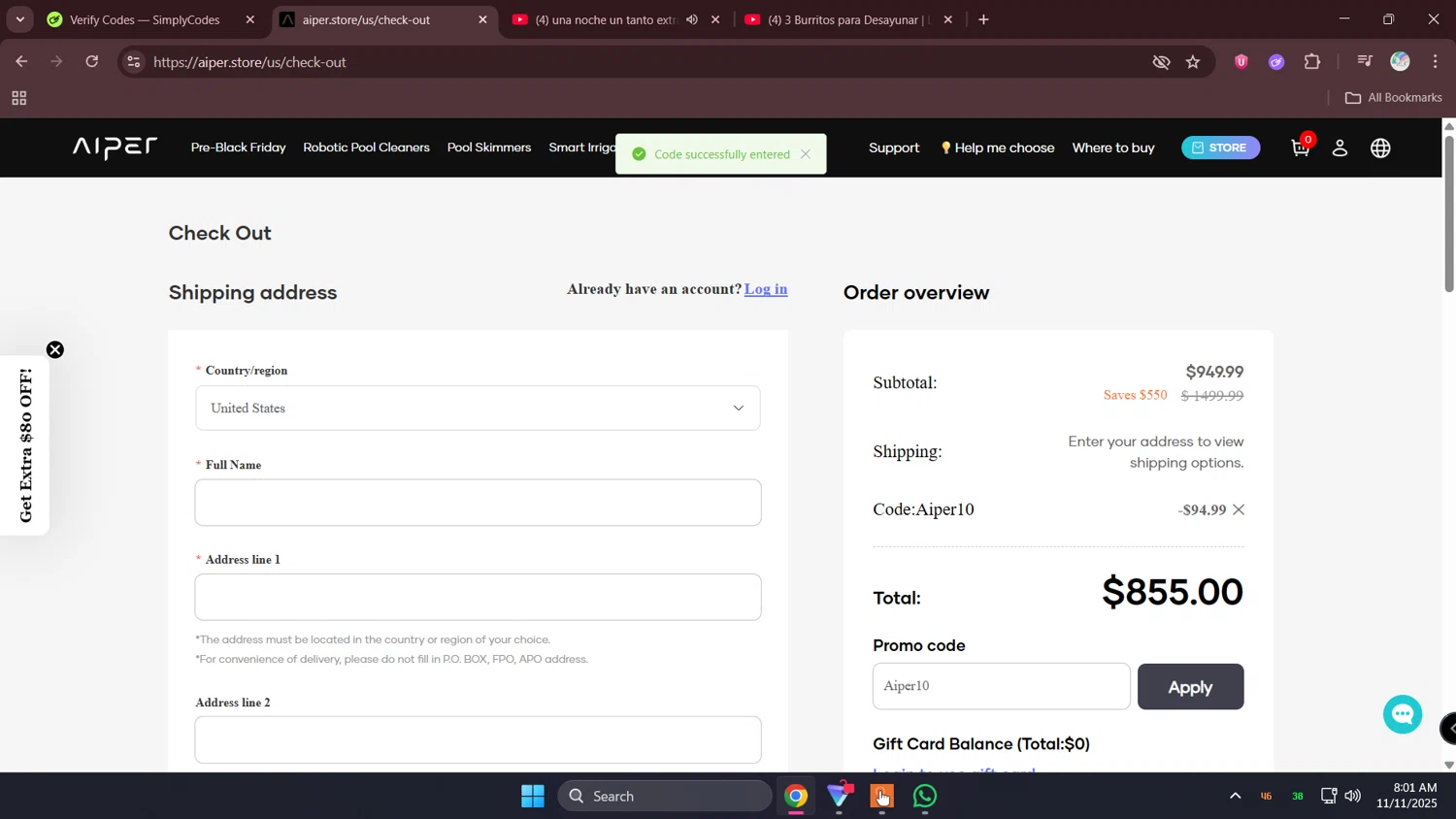Apply the promo code
Viewport: 1456px width, 819px height.
pyautogui.click(x=1190, y=687)
